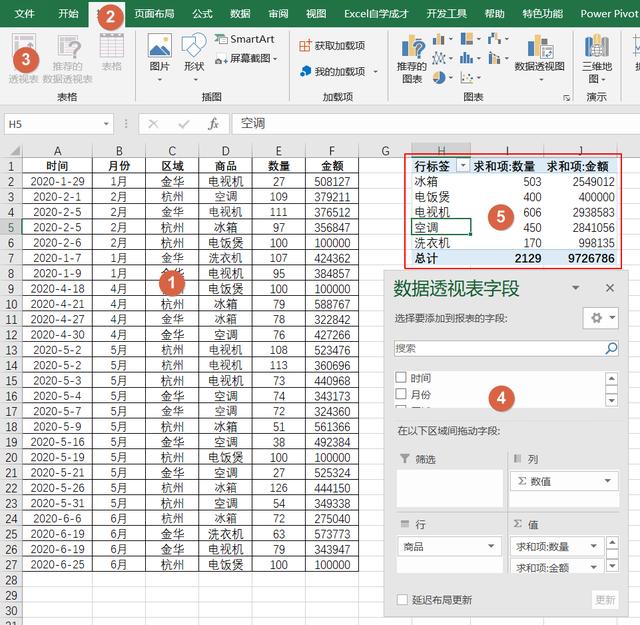640x625 pixels.
Task: Insert a line chart from ribbon
Action: (438, 58)
